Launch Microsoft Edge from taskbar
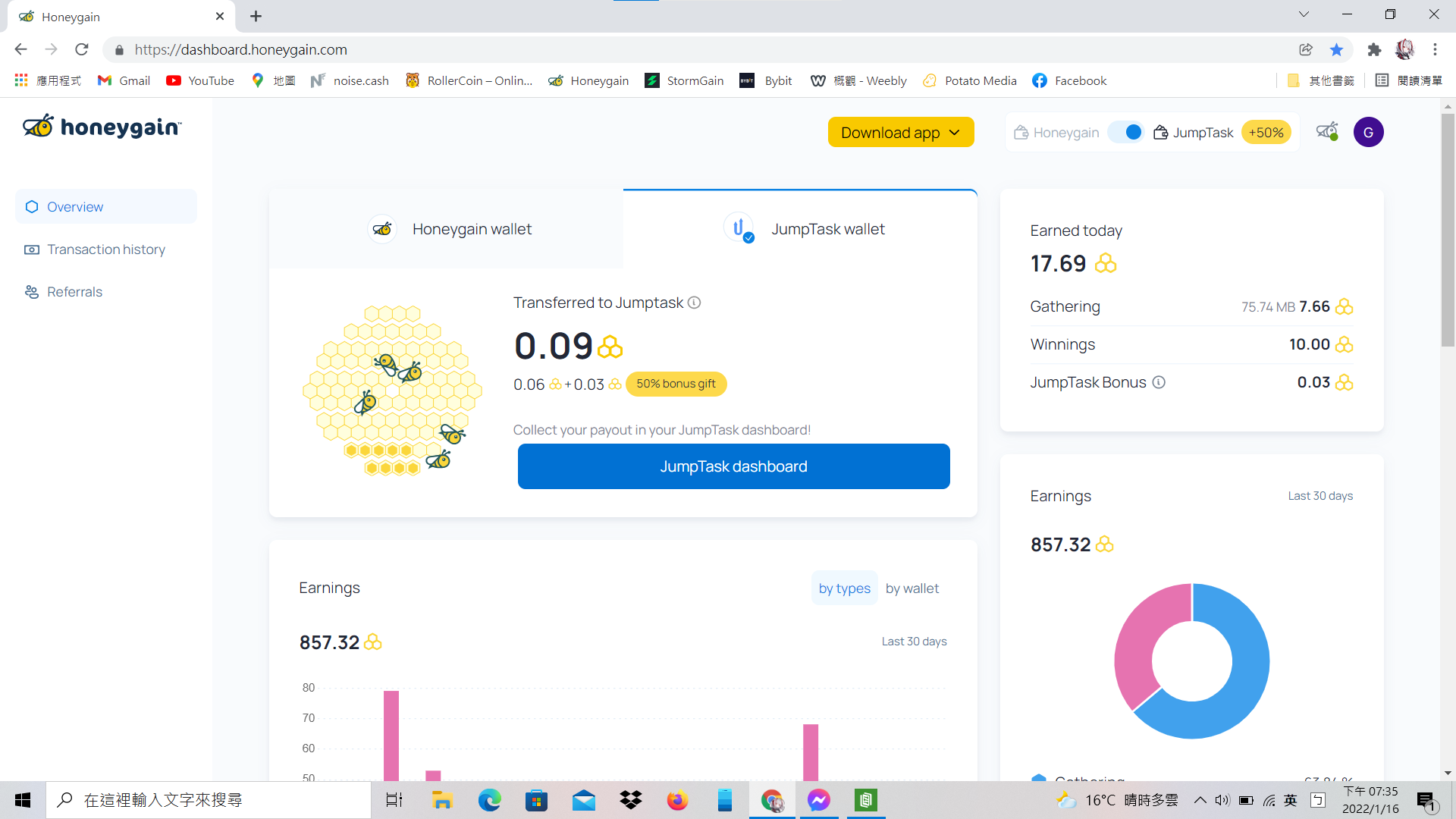 (x=489, y=800)
